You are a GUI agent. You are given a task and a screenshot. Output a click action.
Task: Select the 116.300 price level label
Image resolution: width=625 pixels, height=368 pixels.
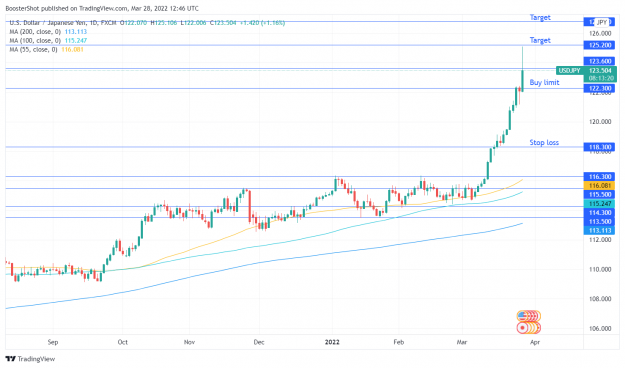pyautogui.click(x=600, y=177)
